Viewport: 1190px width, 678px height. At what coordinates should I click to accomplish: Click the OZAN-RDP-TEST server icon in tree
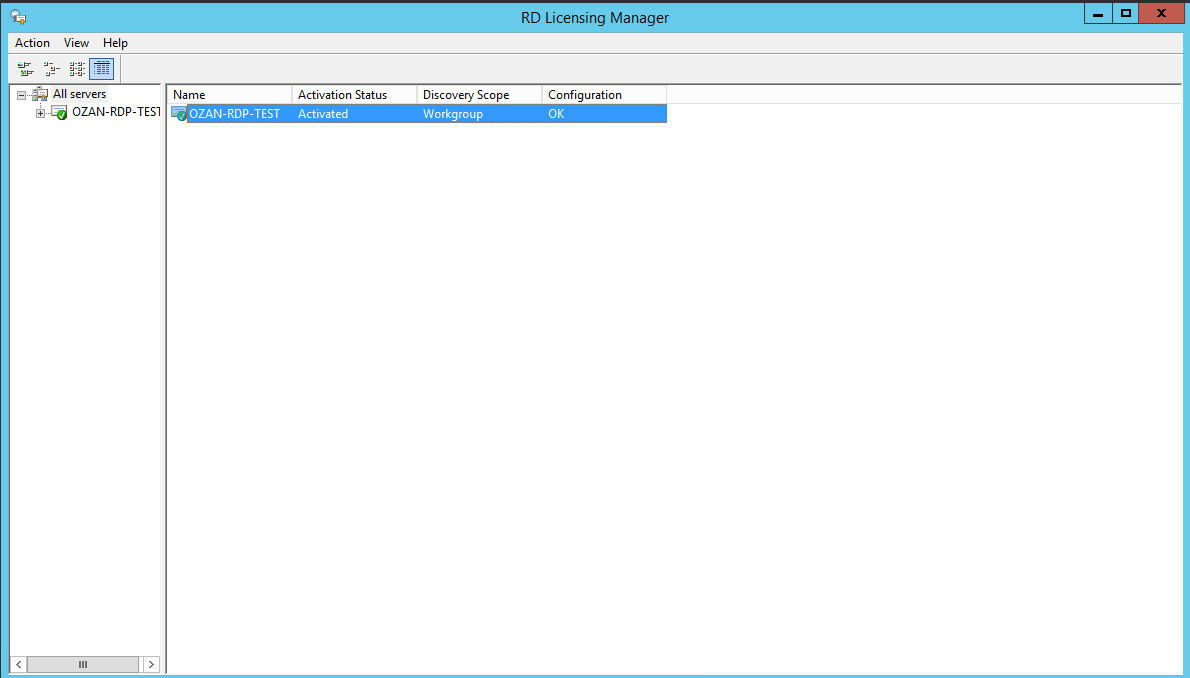coord(59,112)
